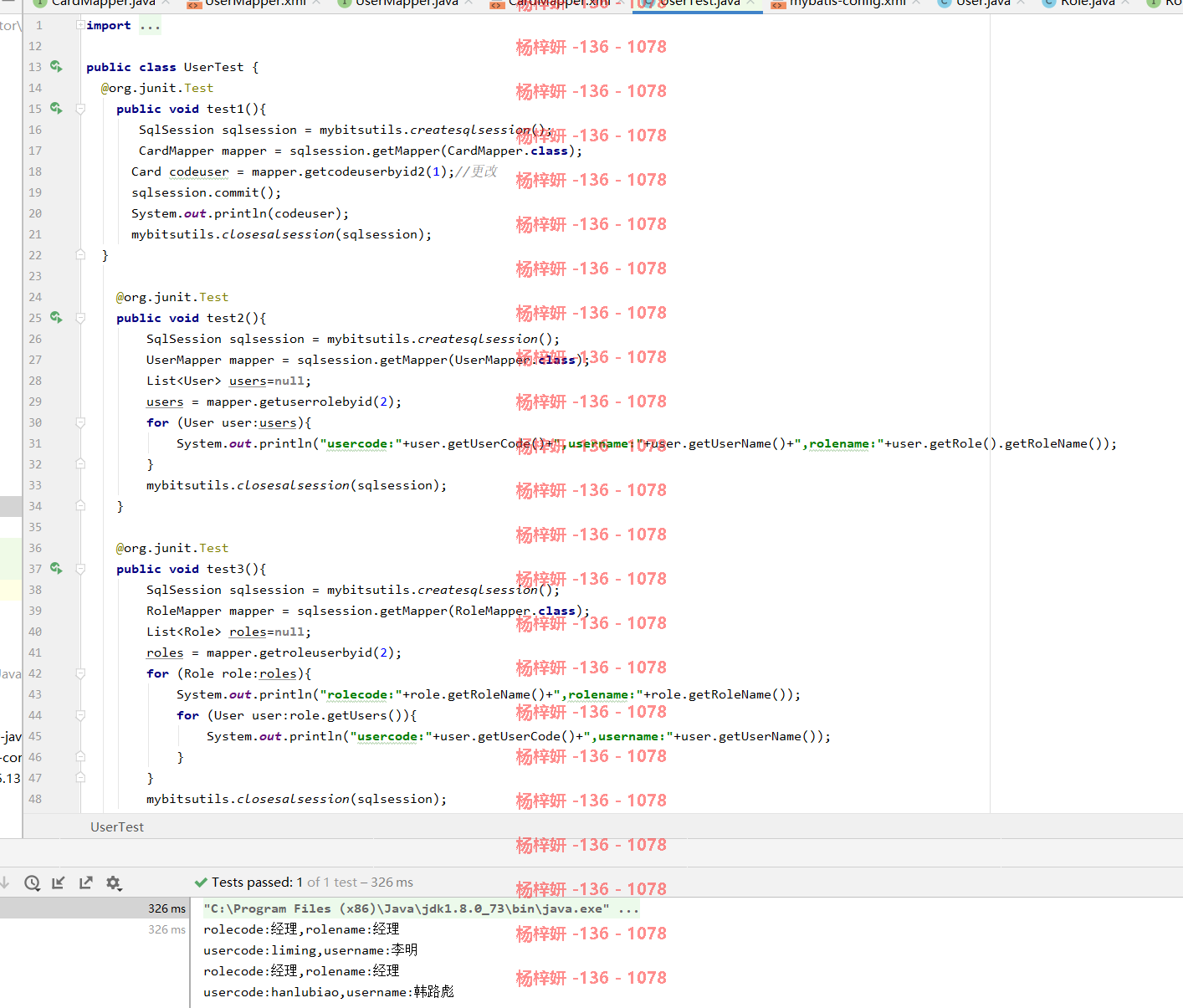Click '@org.junit.Test' annotation at line 24
Screen dimensions: 1183x1008
[x=172, y=297]
